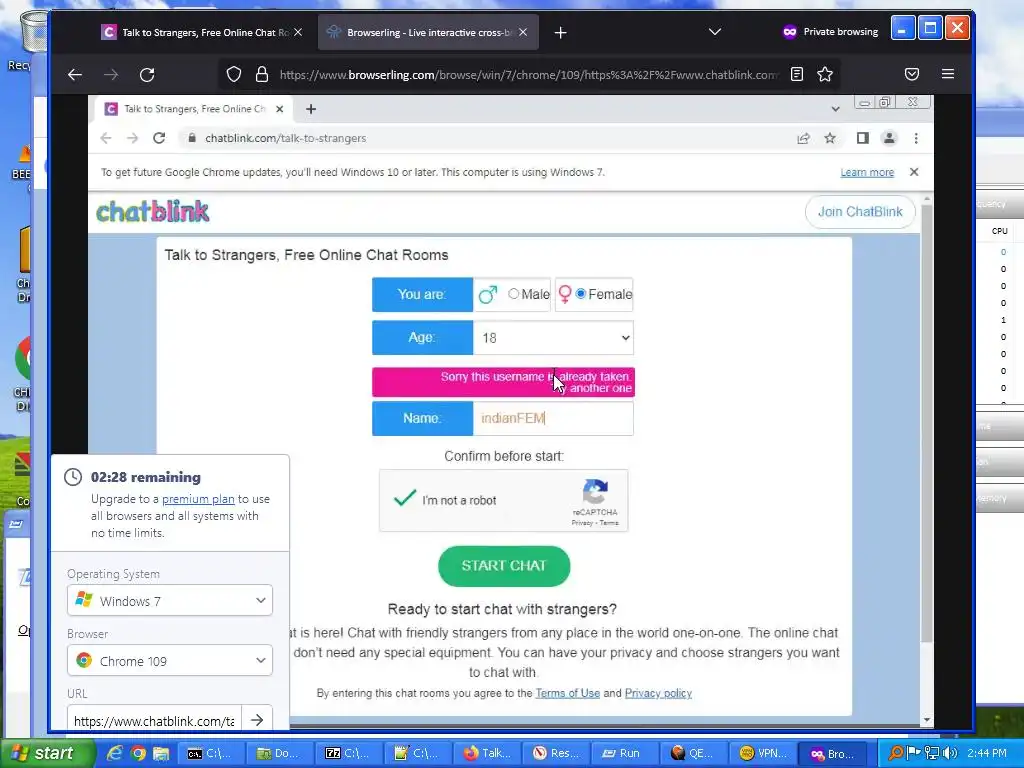The image size is (1024, 768).
Task: Close the Talk to Strangers Firefox tab
Action: pyautogui.click(x=298, y=32)
